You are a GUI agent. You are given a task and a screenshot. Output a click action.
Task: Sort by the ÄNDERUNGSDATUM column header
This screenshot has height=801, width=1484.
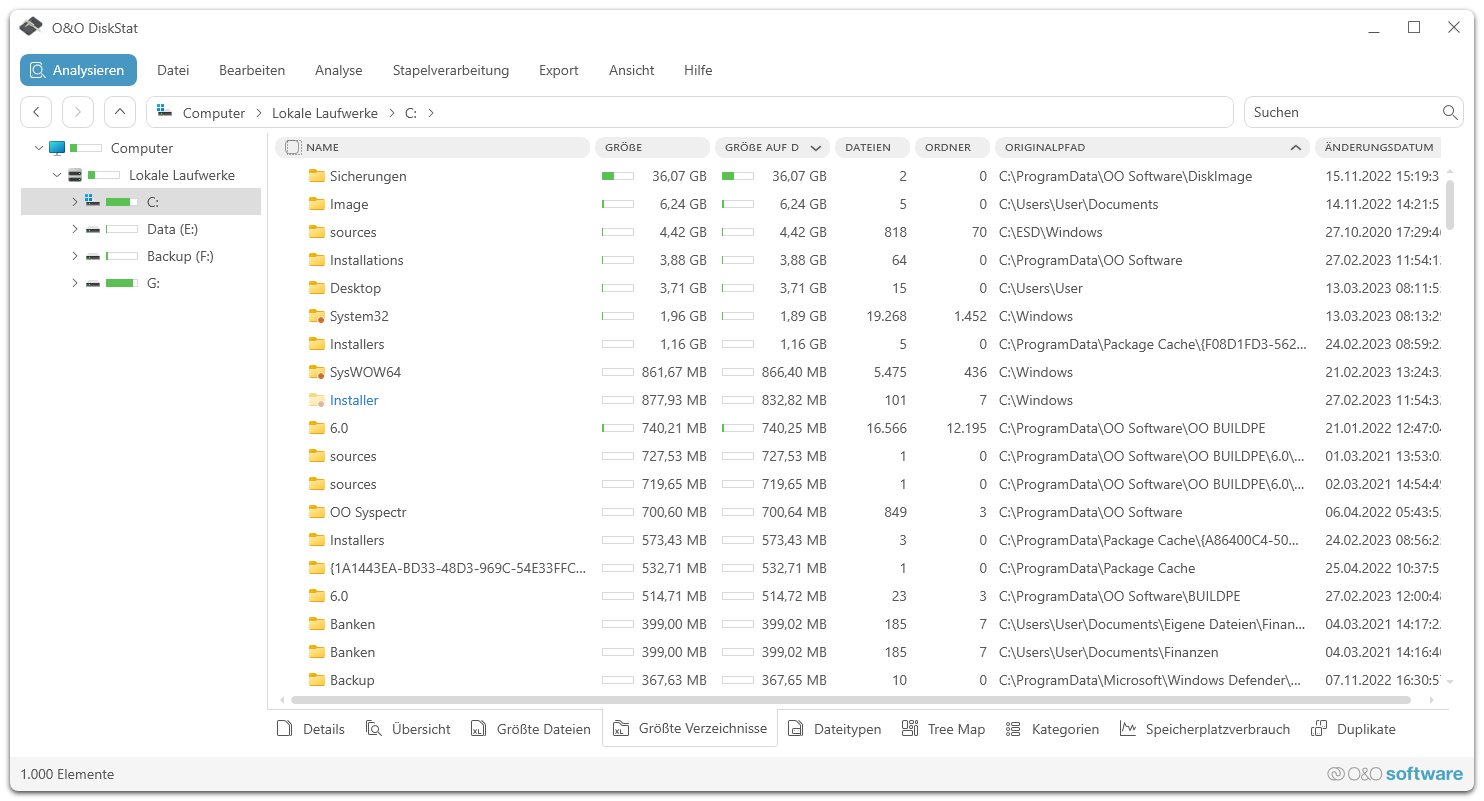[1378, 147]
